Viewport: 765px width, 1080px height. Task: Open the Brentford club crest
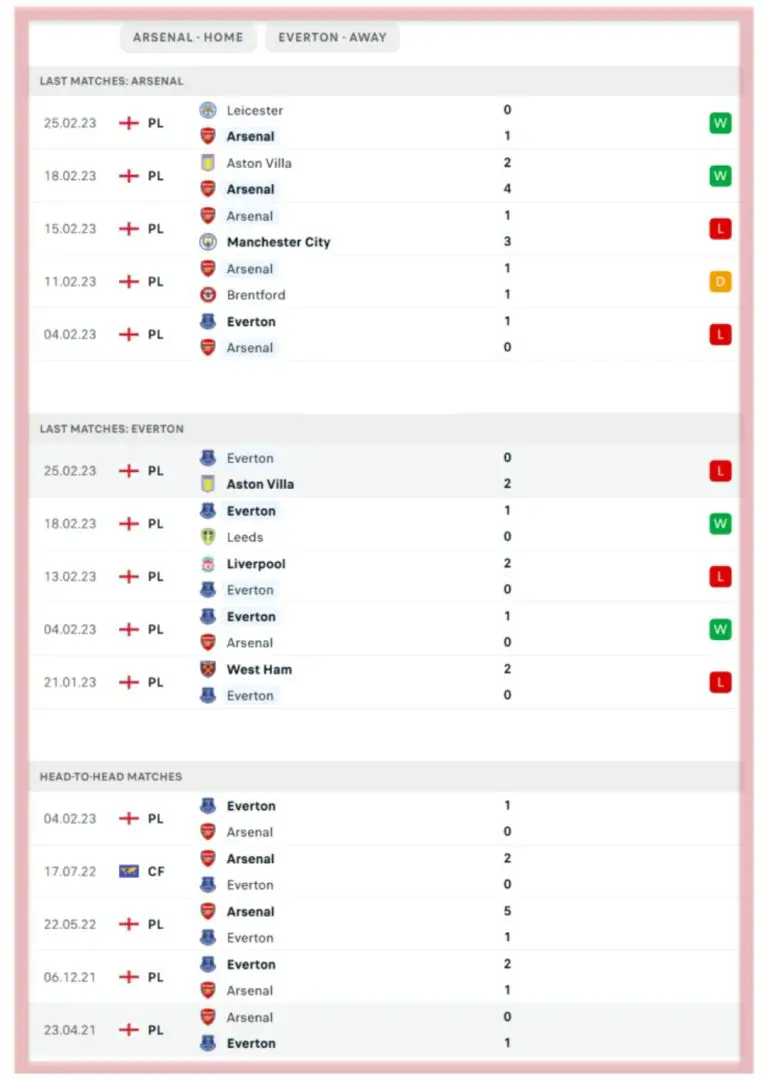pos(208,295)
